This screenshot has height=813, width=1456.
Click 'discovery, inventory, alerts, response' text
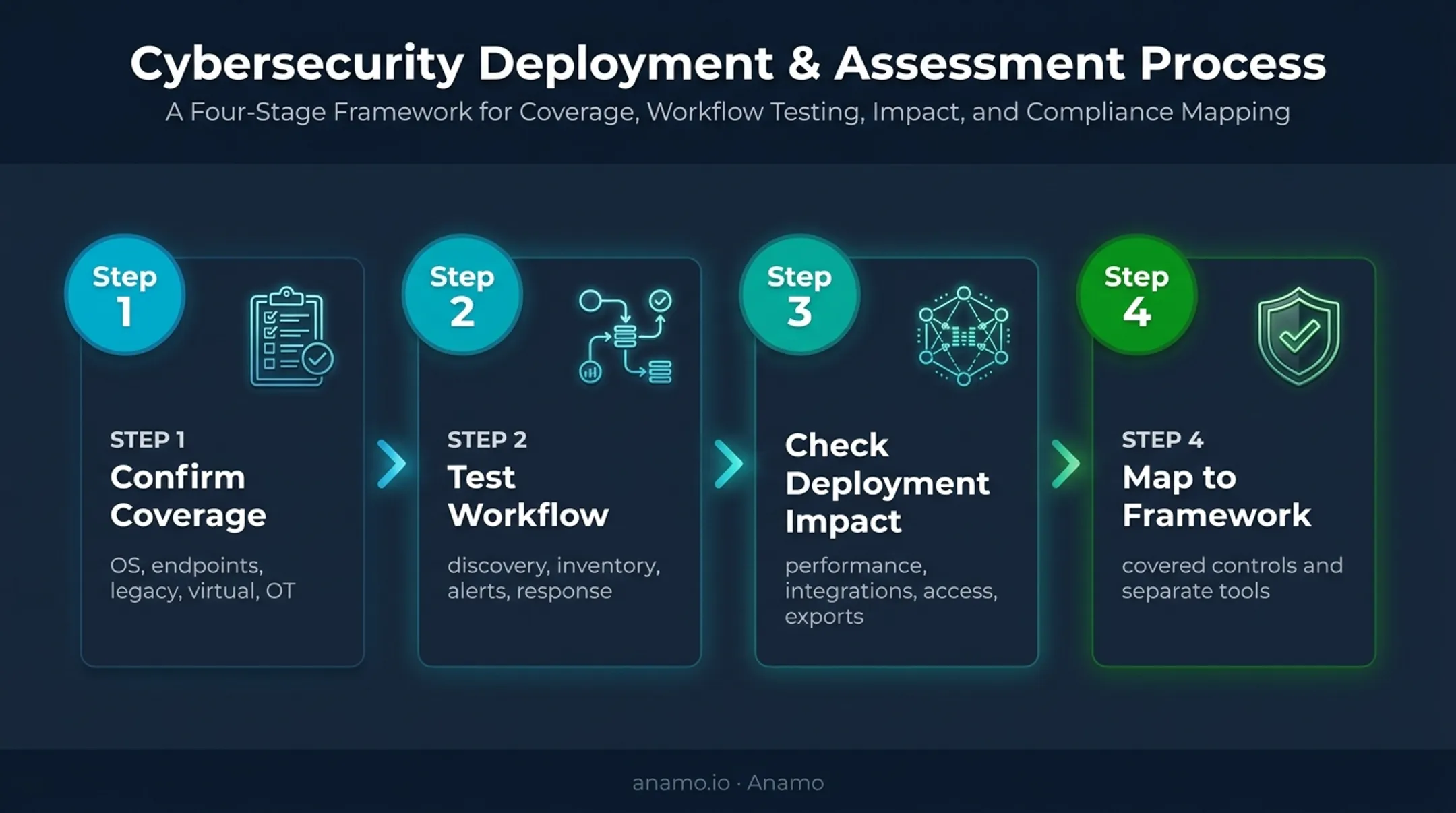[553, 578]
